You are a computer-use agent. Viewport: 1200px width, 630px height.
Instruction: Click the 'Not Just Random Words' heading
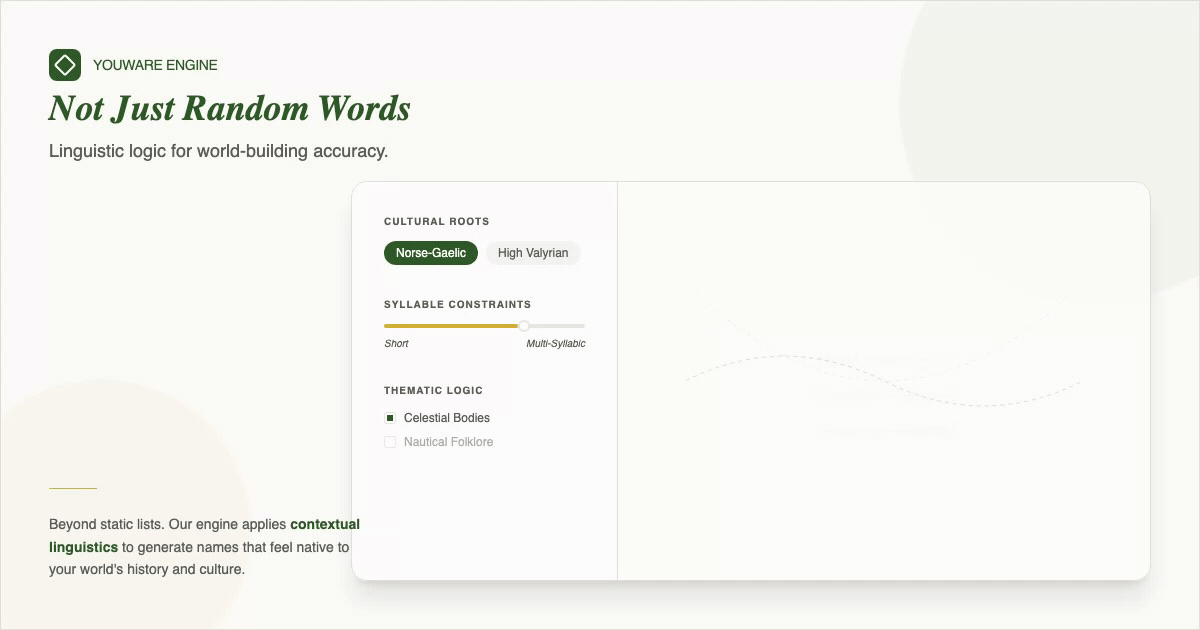point(230,108)
